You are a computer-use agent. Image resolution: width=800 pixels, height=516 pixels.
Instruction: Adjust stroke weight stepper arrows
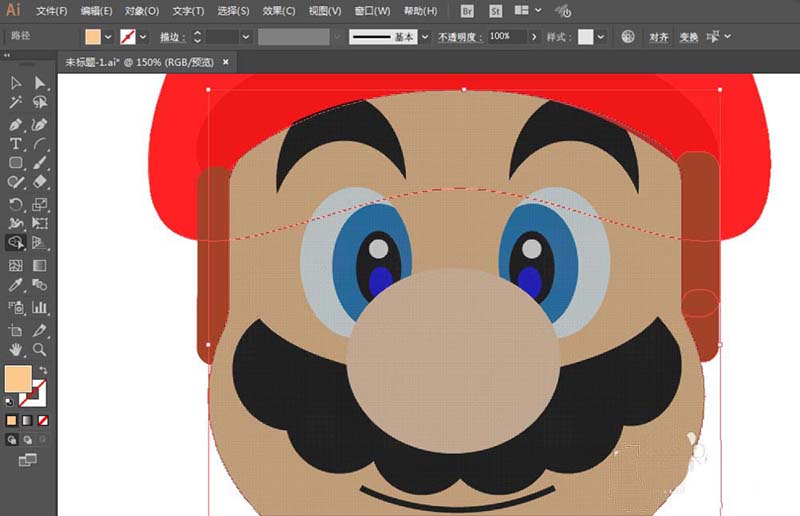point(197,37)
